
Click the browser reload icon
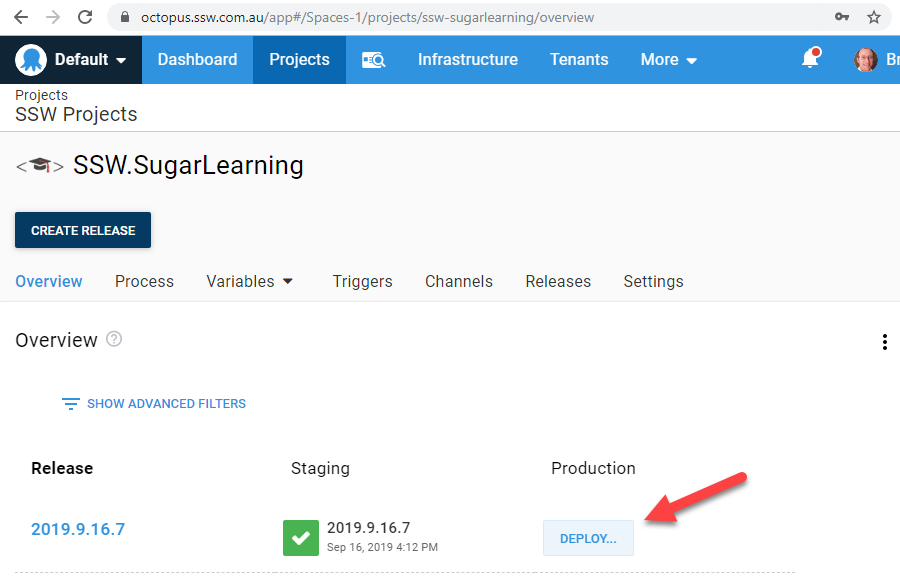pos(85,17)
